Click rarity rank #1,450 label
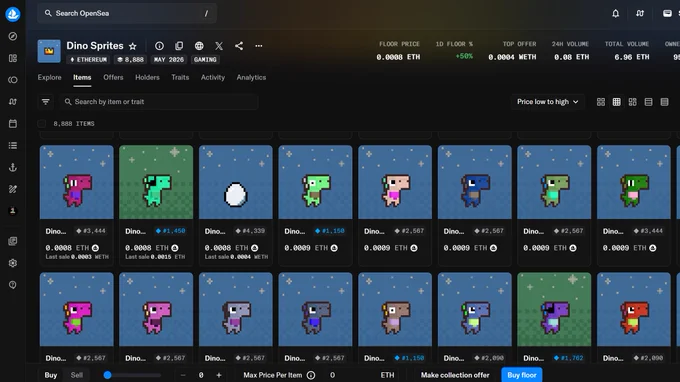Viewport: 680px width, 382px height. coord(171,231)
